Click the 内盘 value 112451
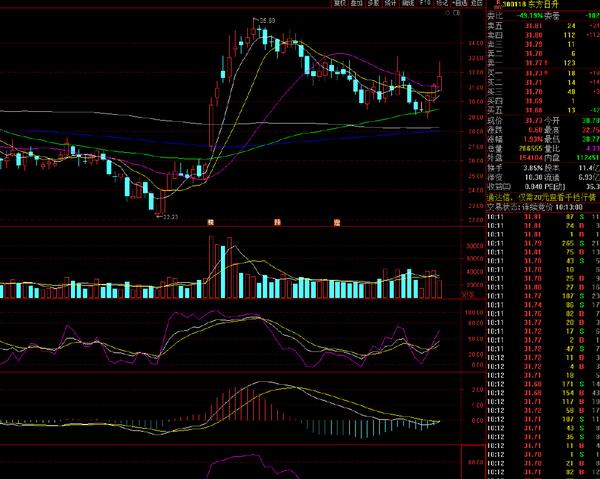The height and width of the screenshot is (479, 600). coord(589,158)
